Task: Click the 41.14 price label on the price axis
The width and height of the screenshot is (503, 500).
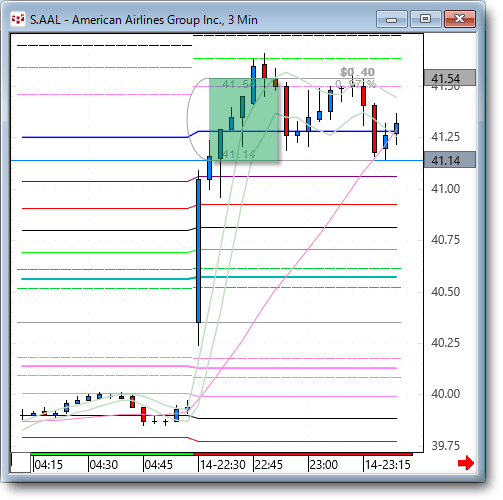Action: point(449,160)
